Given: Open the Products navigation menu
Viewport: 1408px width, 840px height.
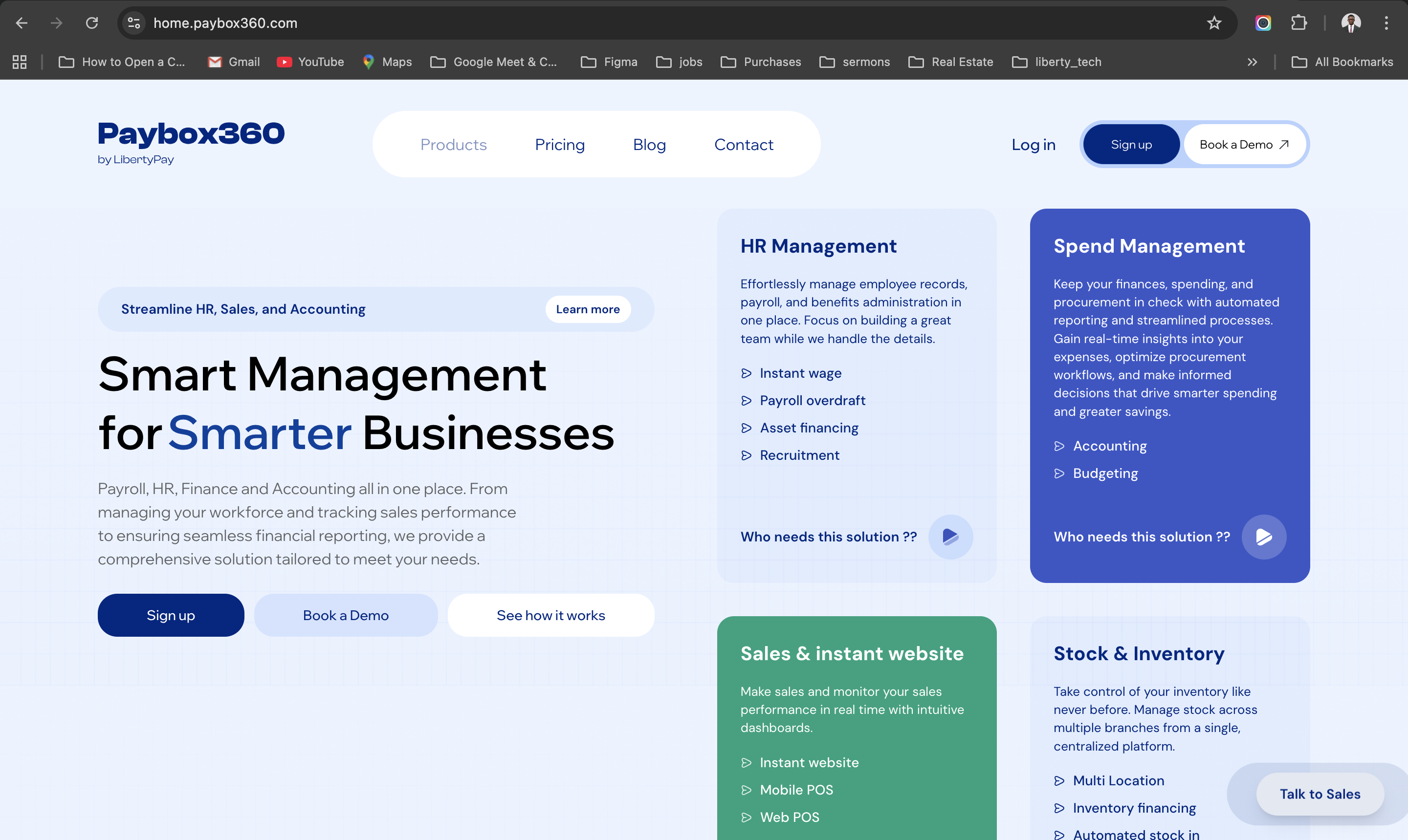Looking at the screenshot, I should point(454,144).
